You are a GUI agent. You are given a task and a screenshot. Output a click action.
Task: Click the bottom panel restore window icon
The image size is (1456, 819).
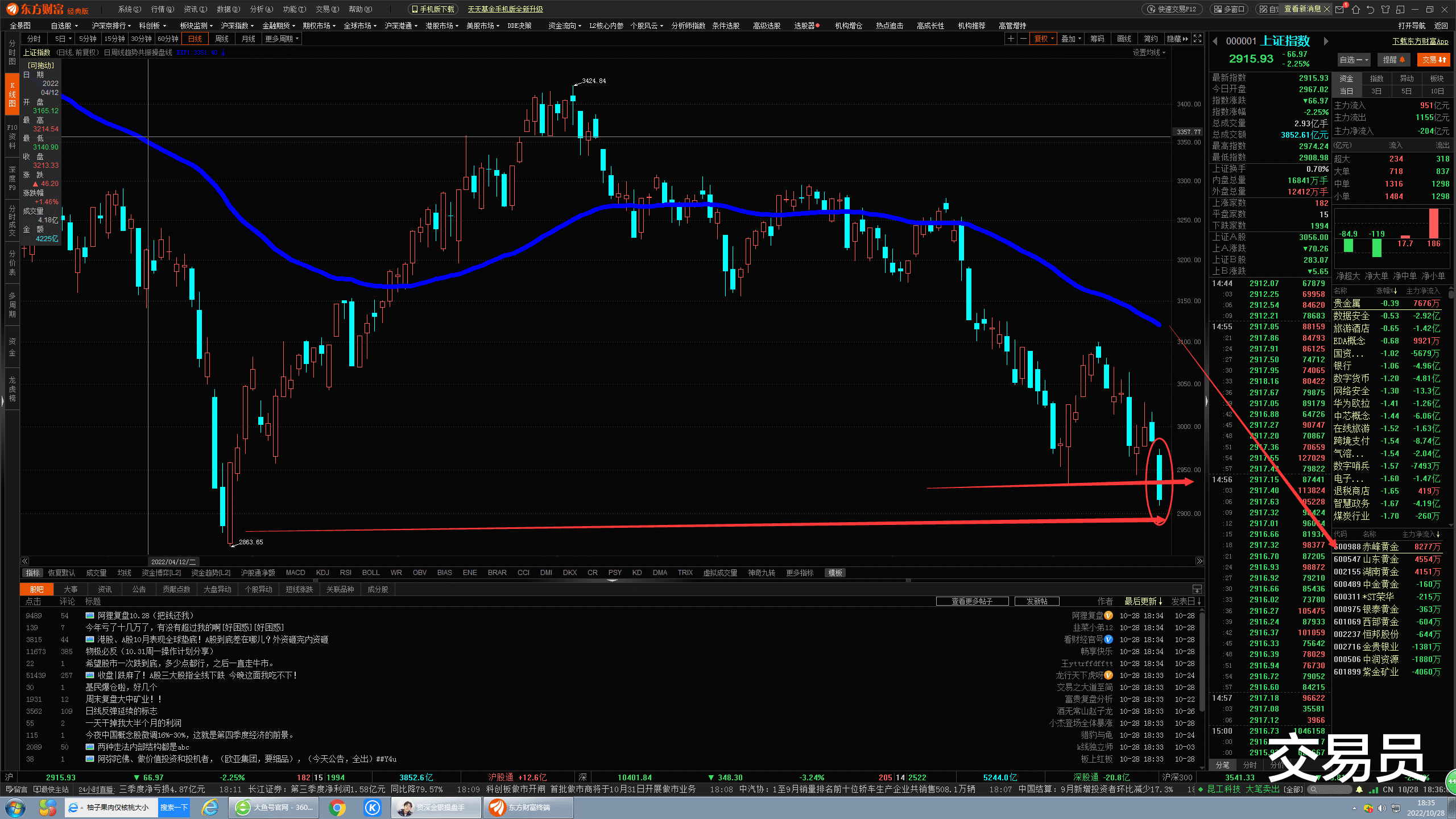pos(1197,589)
